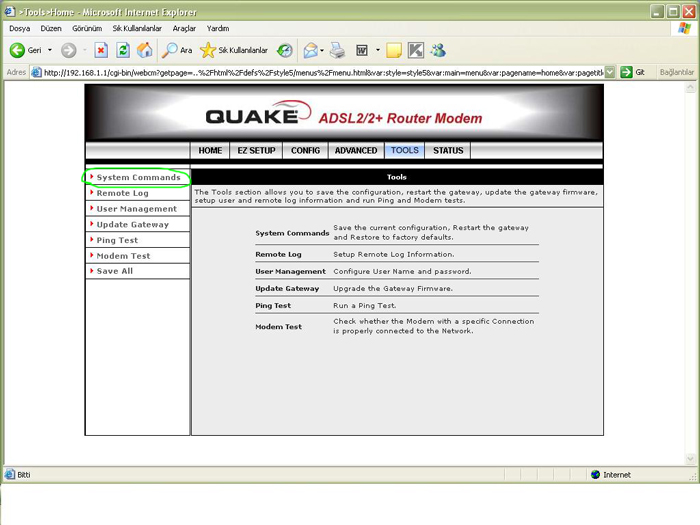Click 'Run a Ping Test.' description
Screen dimensions: 700x525
tap(365, 305)
